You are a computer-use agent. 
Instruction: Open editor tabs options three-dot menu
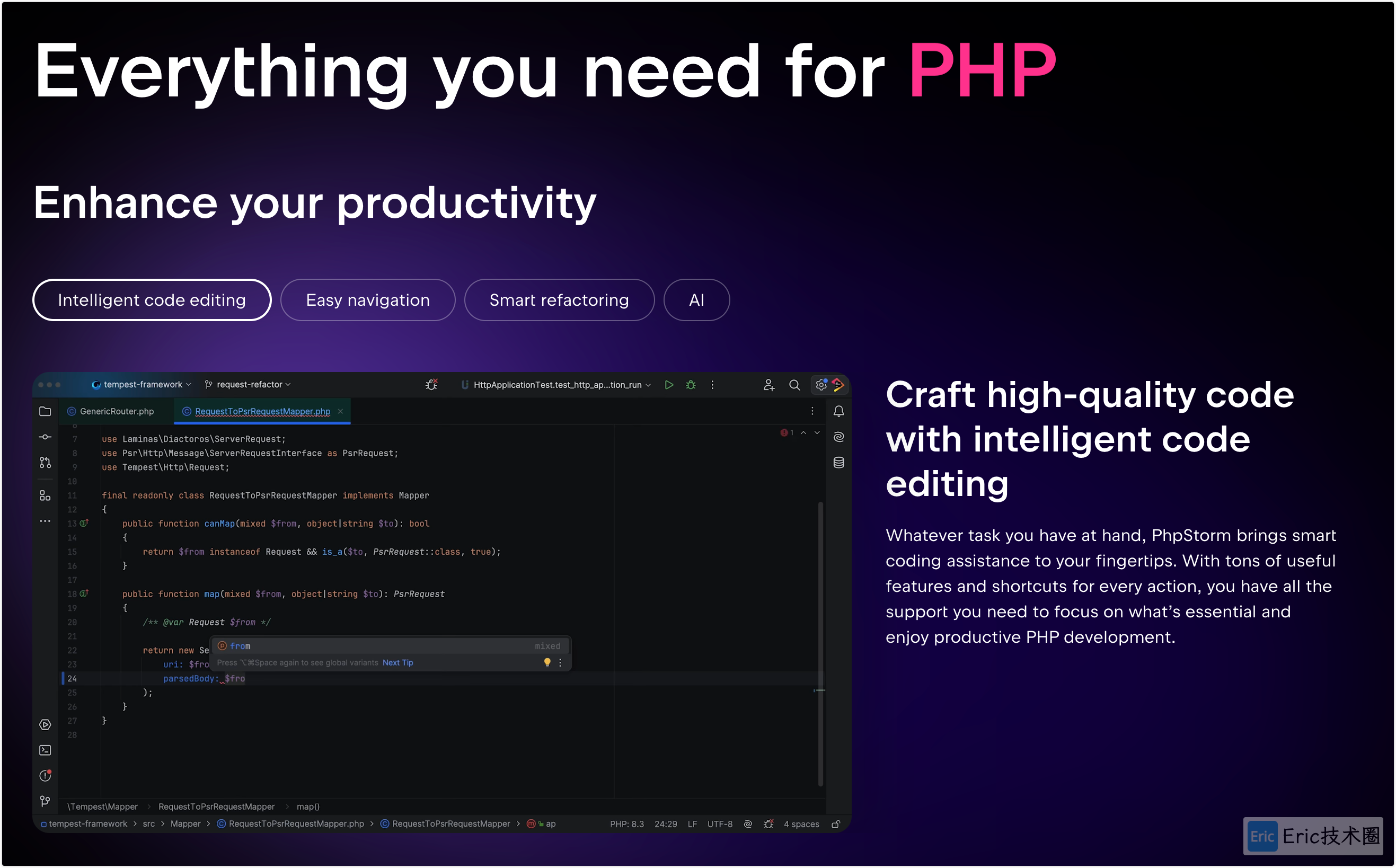click(812, 411)
